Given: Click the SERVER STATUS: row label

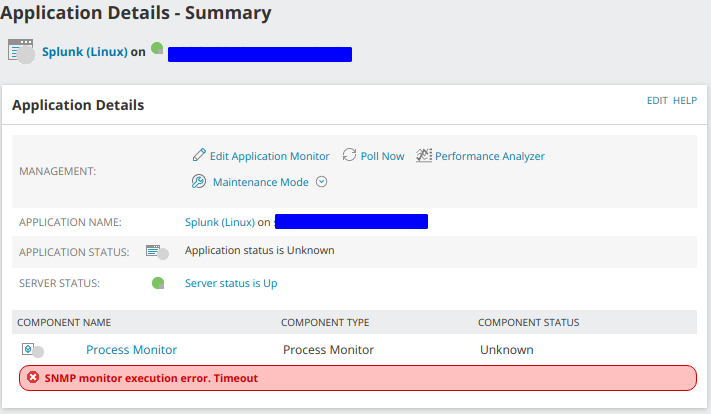Looking at the screenshot, I should pos(59,283).
